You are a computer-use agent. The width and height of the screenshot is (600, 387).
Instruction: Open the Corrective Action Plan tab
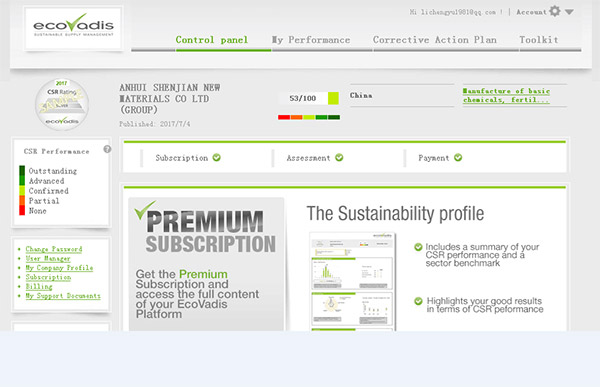(435, 40)
